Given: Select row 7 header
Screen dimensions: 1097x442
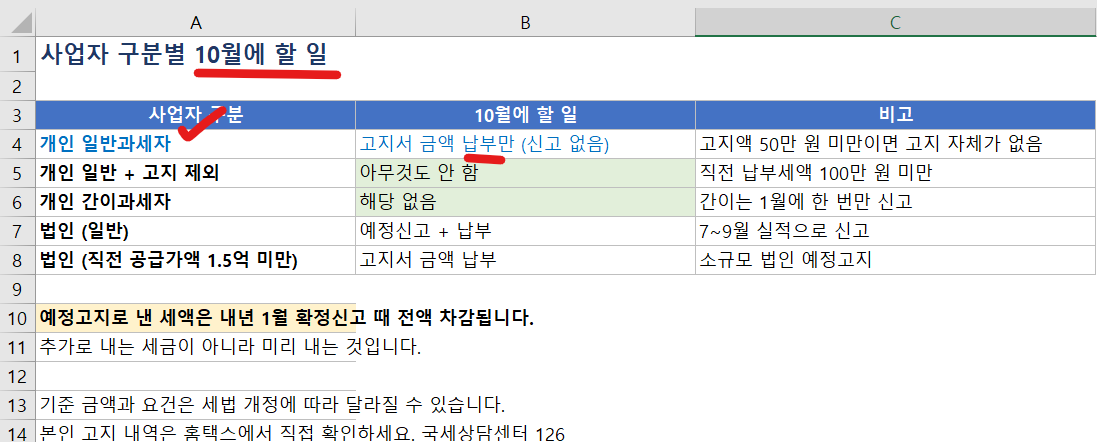Looking at the screenshot, I should tap(17, 231).
